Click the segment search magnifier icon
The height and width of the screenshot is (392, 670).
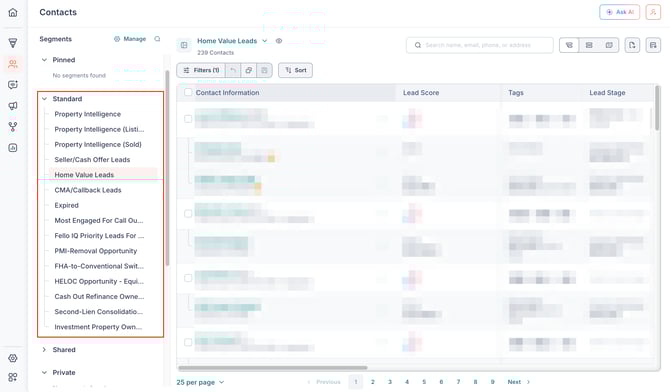[157, 39]
